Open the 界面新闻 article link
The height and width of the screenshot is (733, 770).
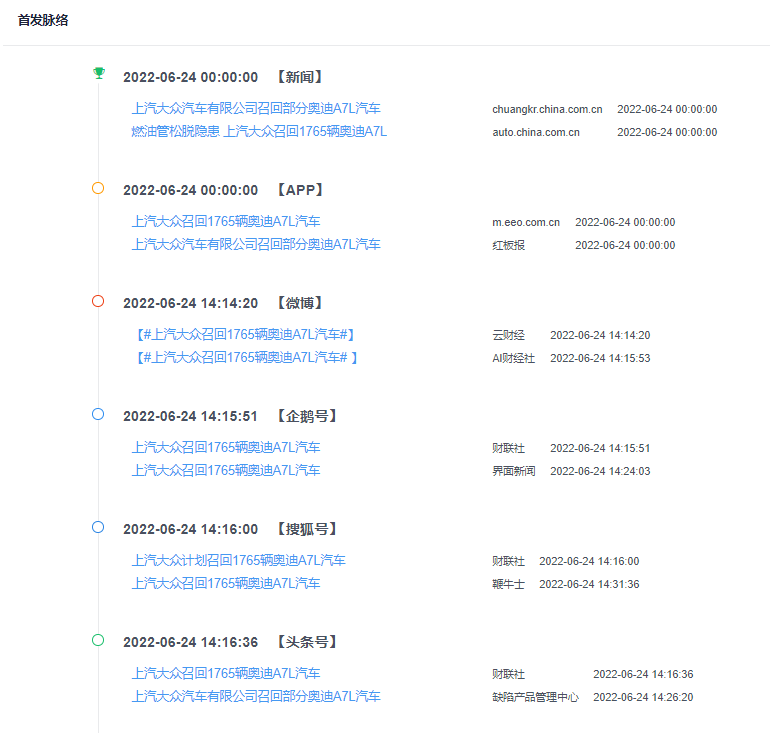pyautogui.click(x=225, y=470)
